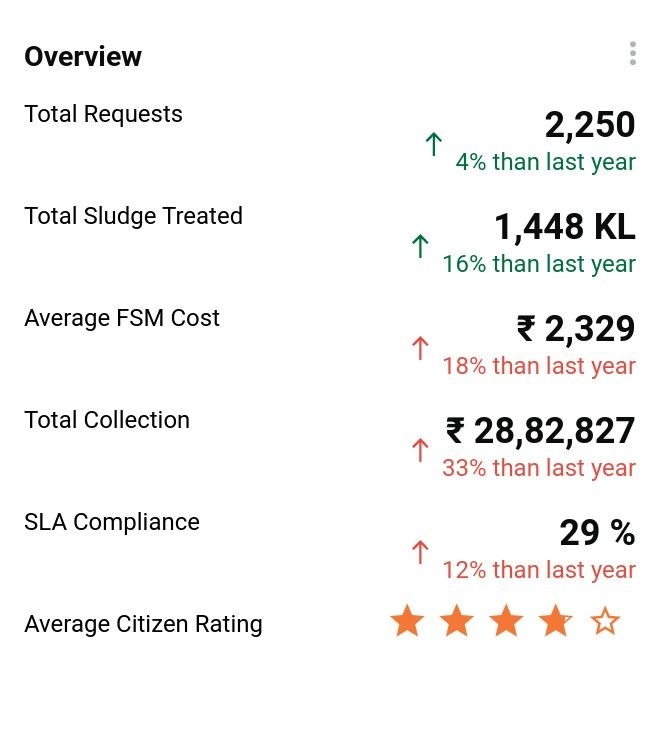This screenshot has width=660, height=730.
Task: Click the Overview heading
Action: [83, 57]
